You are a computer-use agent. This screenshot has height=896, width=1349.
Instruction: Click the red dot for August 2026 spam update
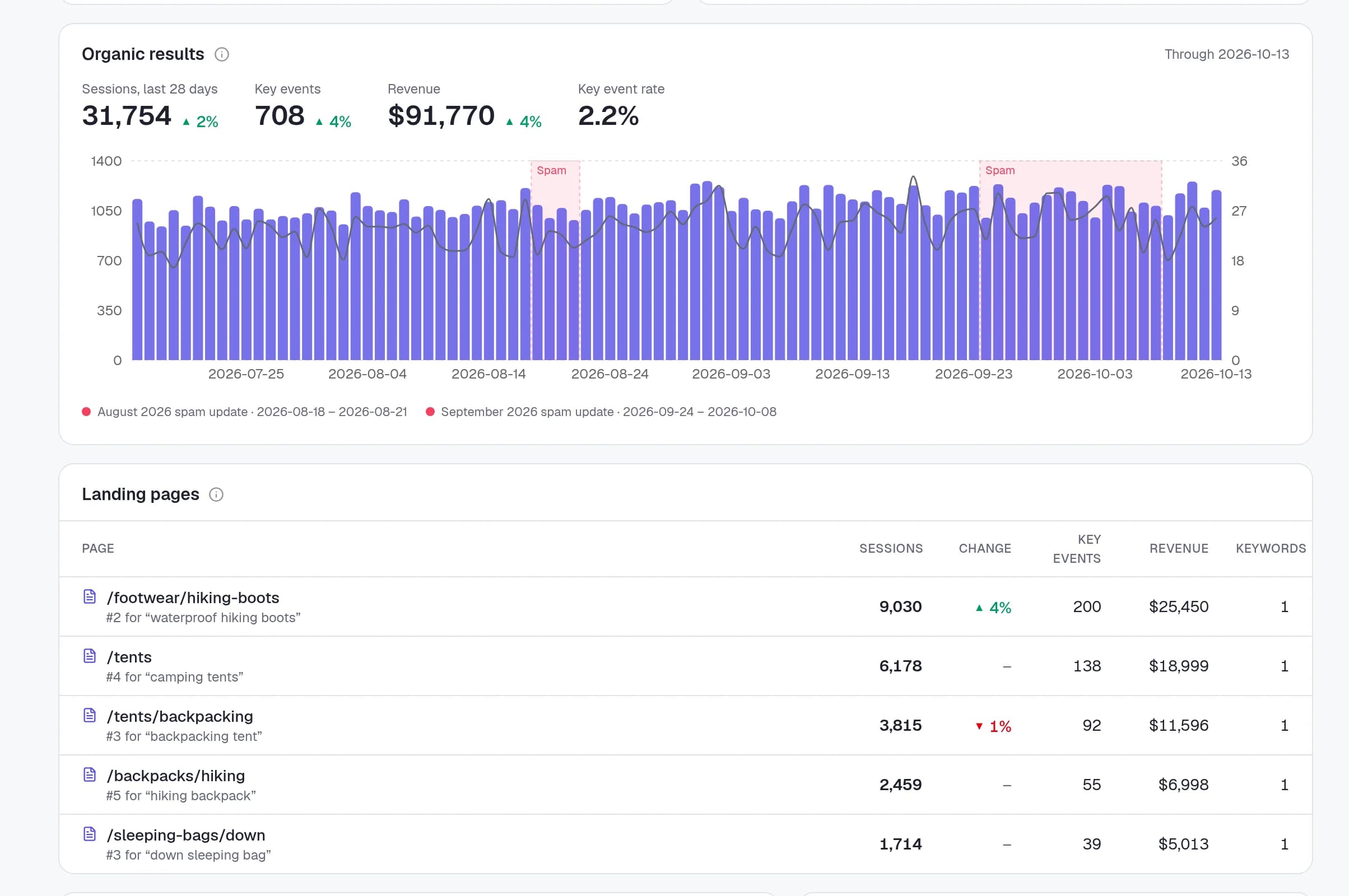click(86, 412)
